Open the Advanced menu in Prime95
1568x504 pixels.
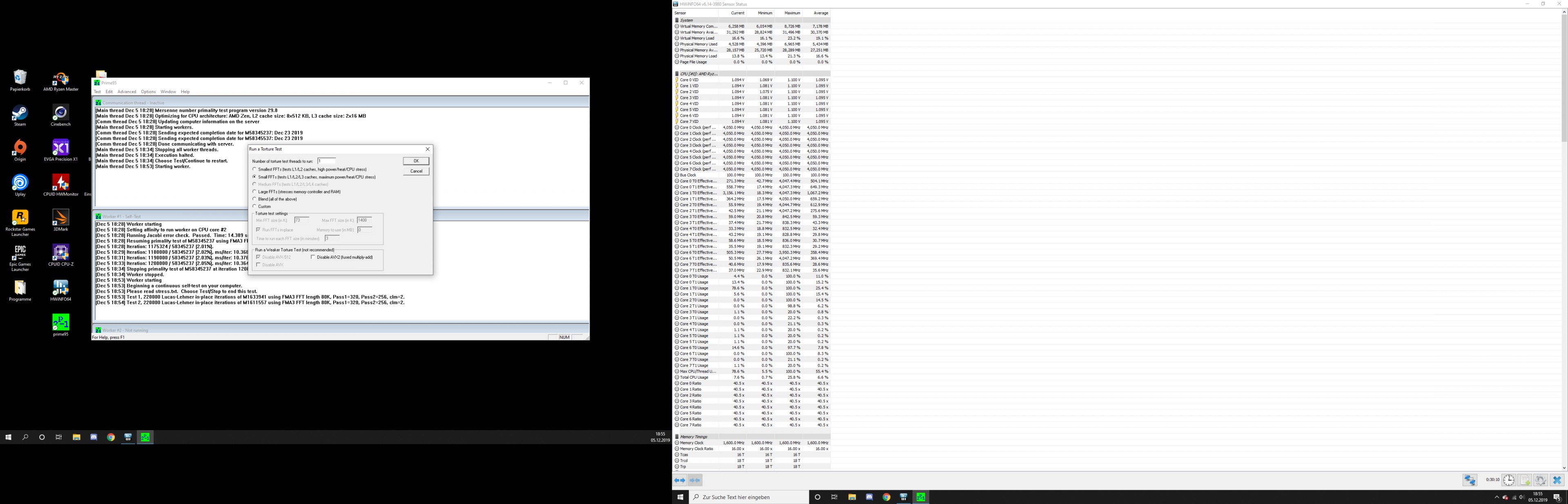tap(127, 92)
